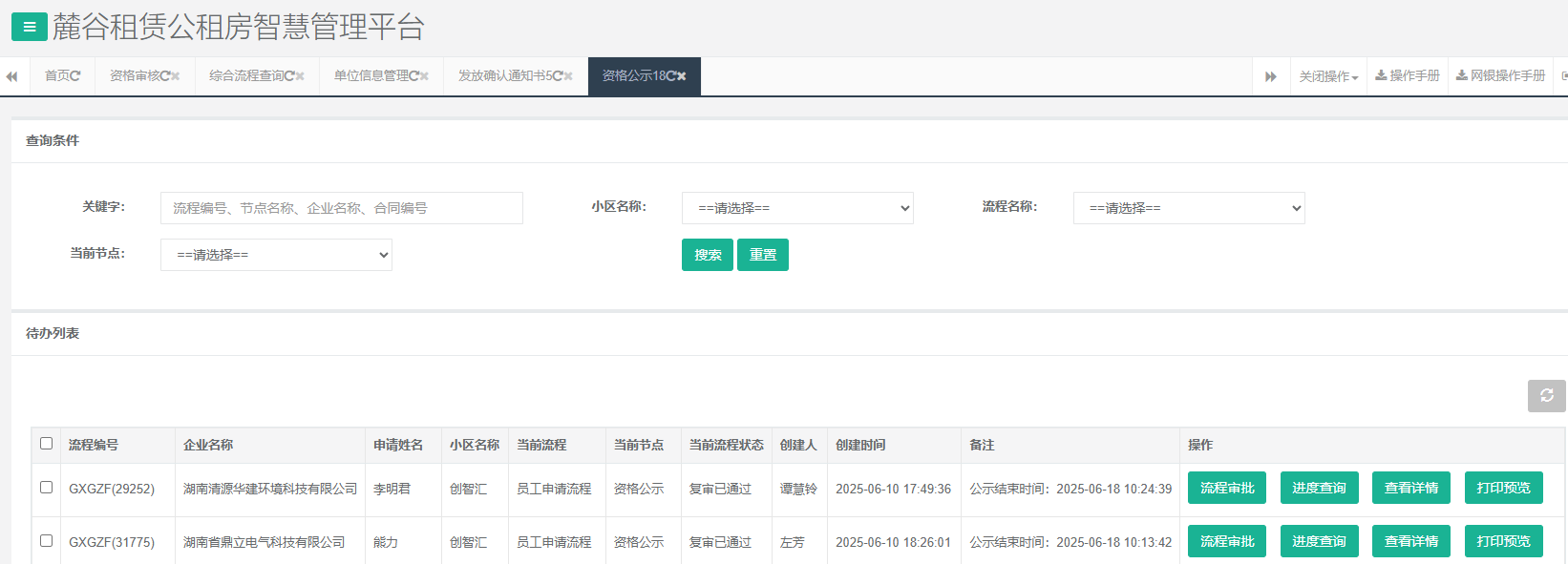Click the refresh icon above the table
1568x564 pixels.
coord(1546,395)
